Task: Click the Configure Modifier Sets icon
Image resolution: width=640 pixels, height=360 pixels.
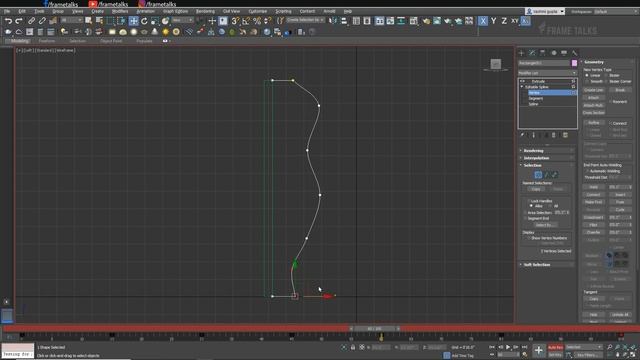Action: (x=565, y=135)
